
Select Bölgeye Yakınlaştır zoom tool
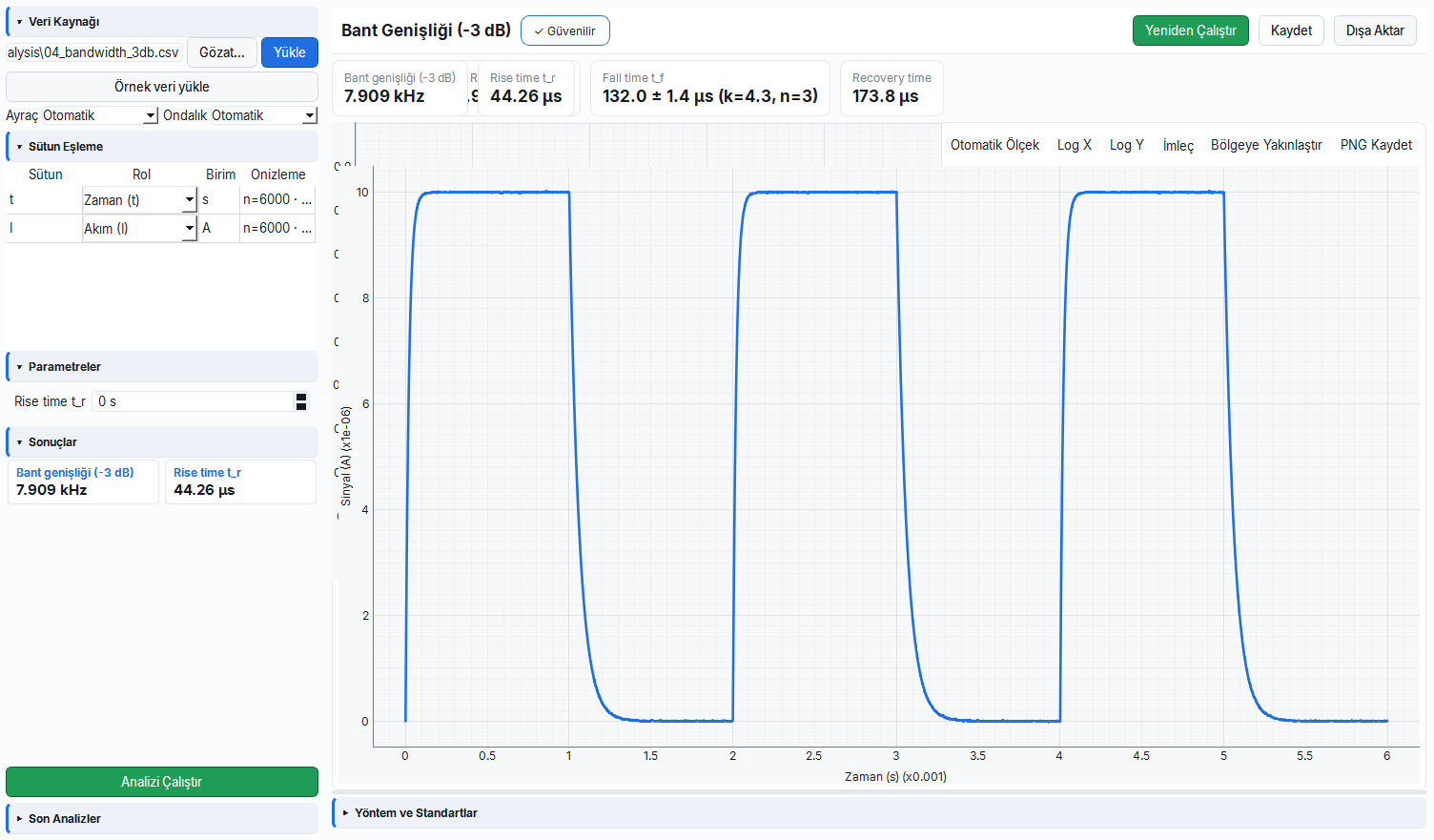click(x=1266, y=145)
